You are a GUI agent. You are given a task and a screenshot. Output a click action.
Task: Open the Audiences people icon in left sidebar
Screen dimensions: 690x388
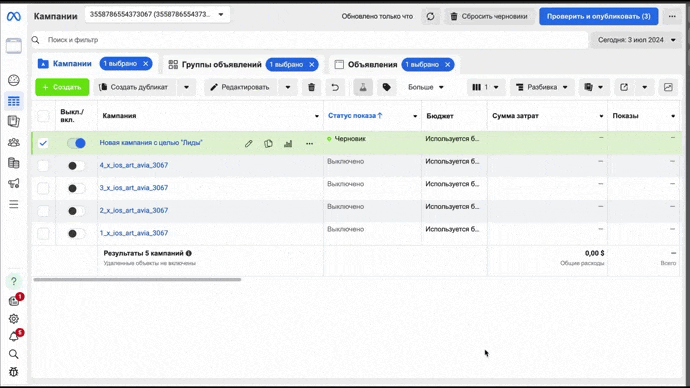pos(14,142)
